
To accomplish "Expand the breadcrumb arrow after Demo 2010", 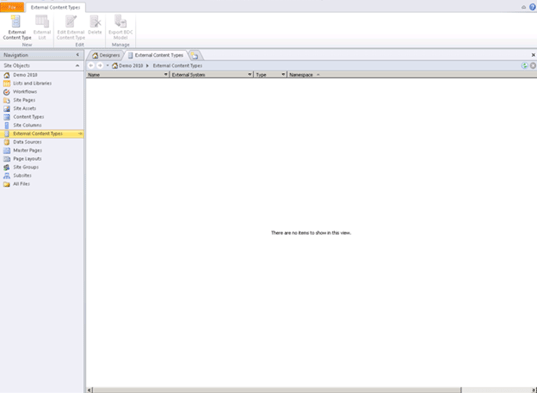I will (148, 65).
